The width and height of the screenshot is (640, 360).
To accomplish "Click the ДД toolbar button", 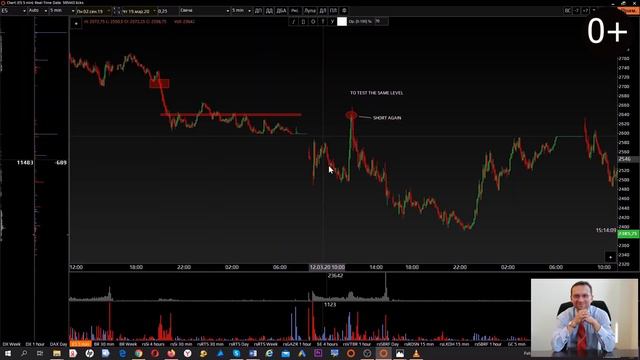I will pyautogui.click(x=269, y=11).
